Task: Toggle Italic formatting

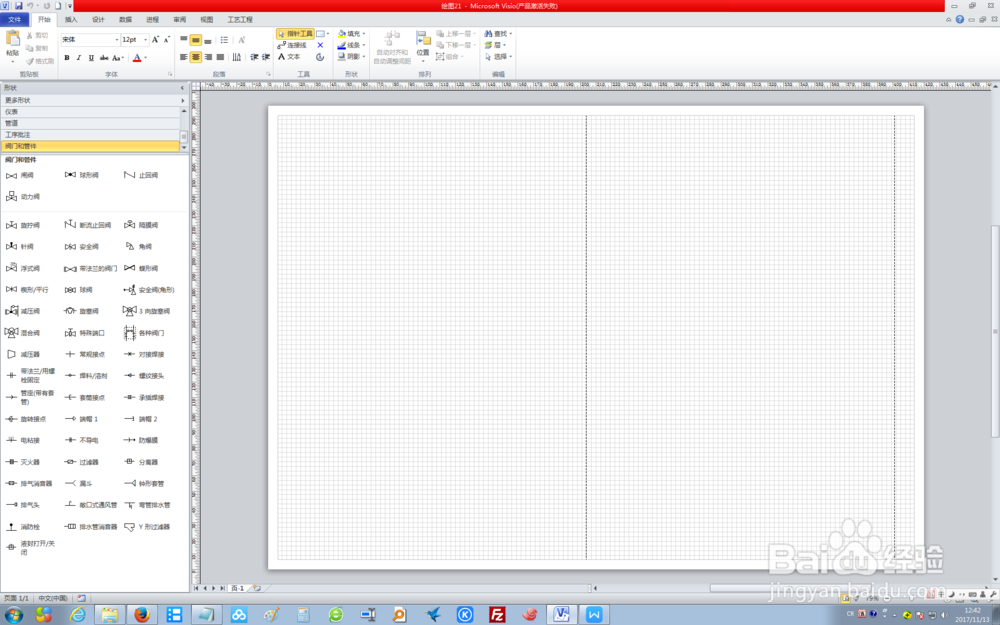Action: pyautogui.click(x=79, y=58)
